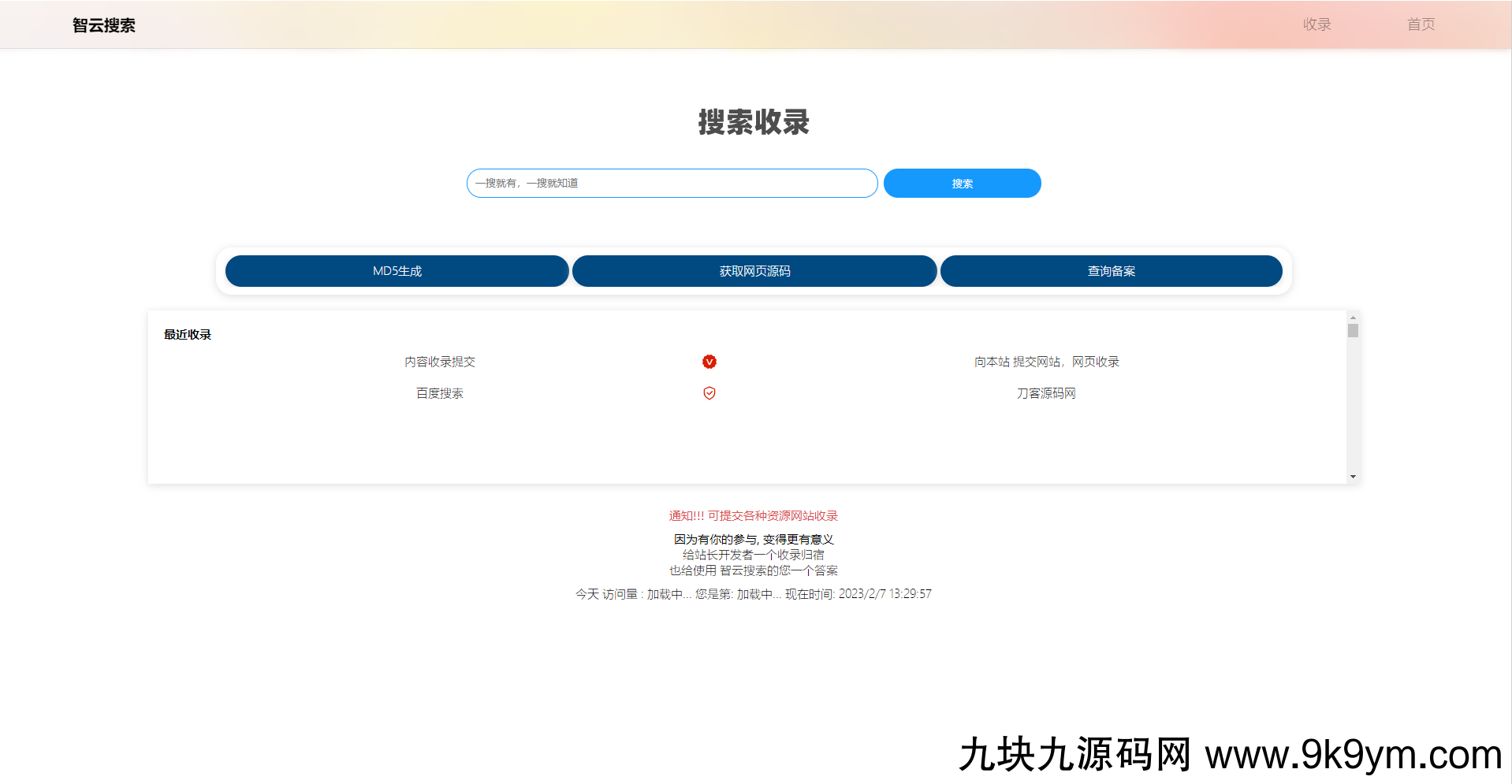Click the scrollbar thumb in 最近收录 panel
Image resolution: width=1512 pixels, height=784 pixels.
tap(1353, 331)
